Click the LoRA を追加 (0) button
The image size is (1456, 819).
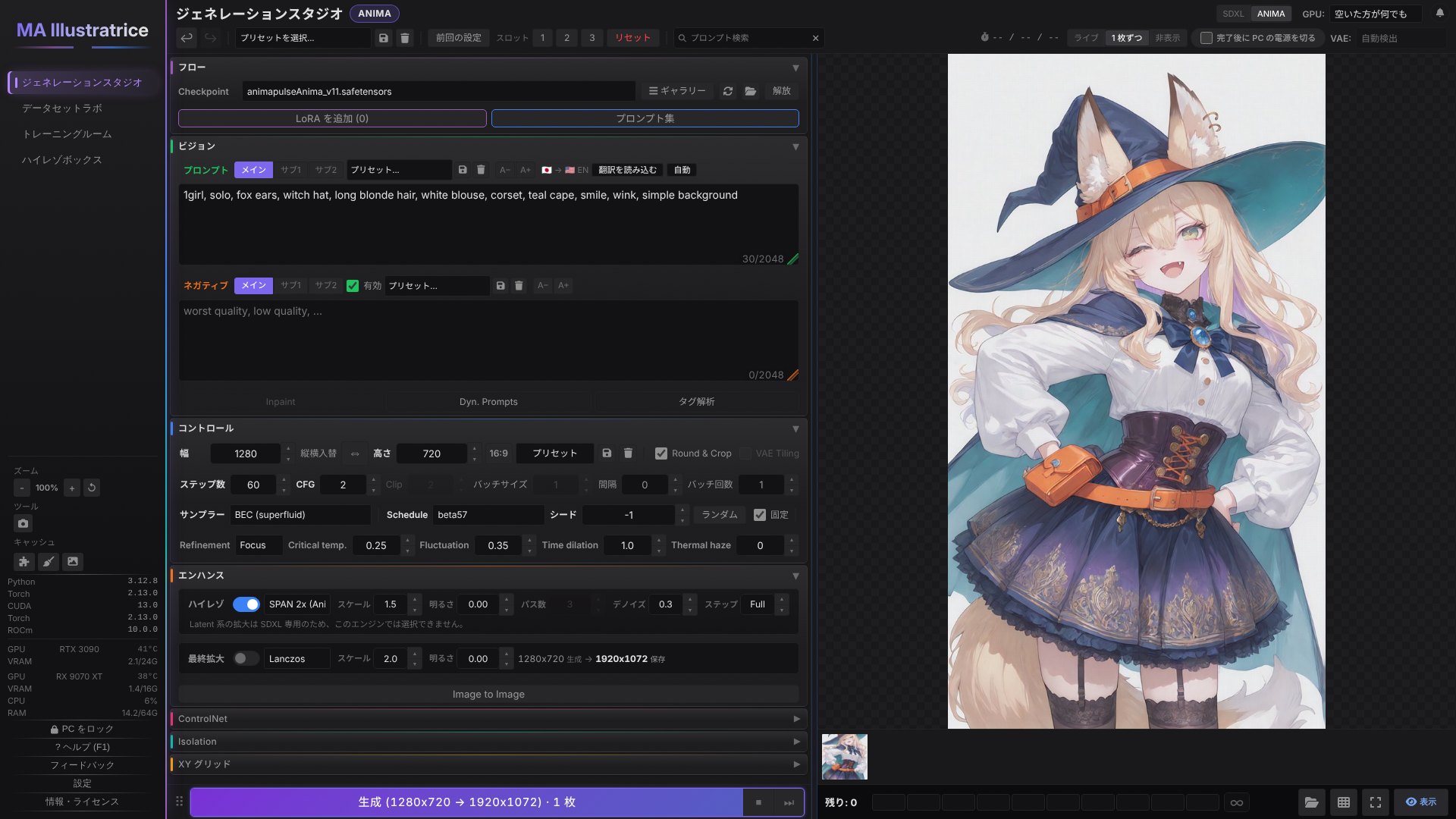click(x=332, y=118)
